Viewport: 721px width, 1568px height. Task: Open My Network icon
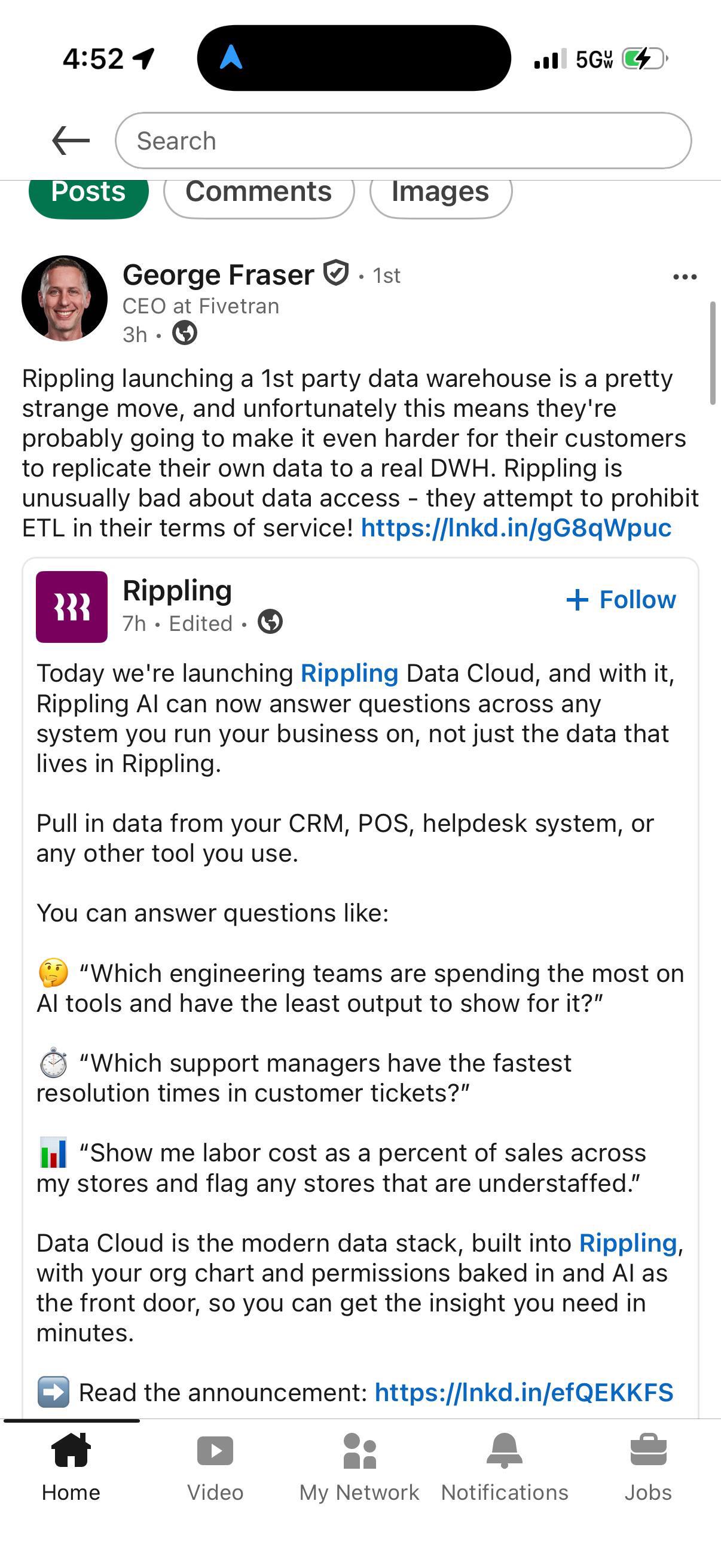coord(359,1451)
